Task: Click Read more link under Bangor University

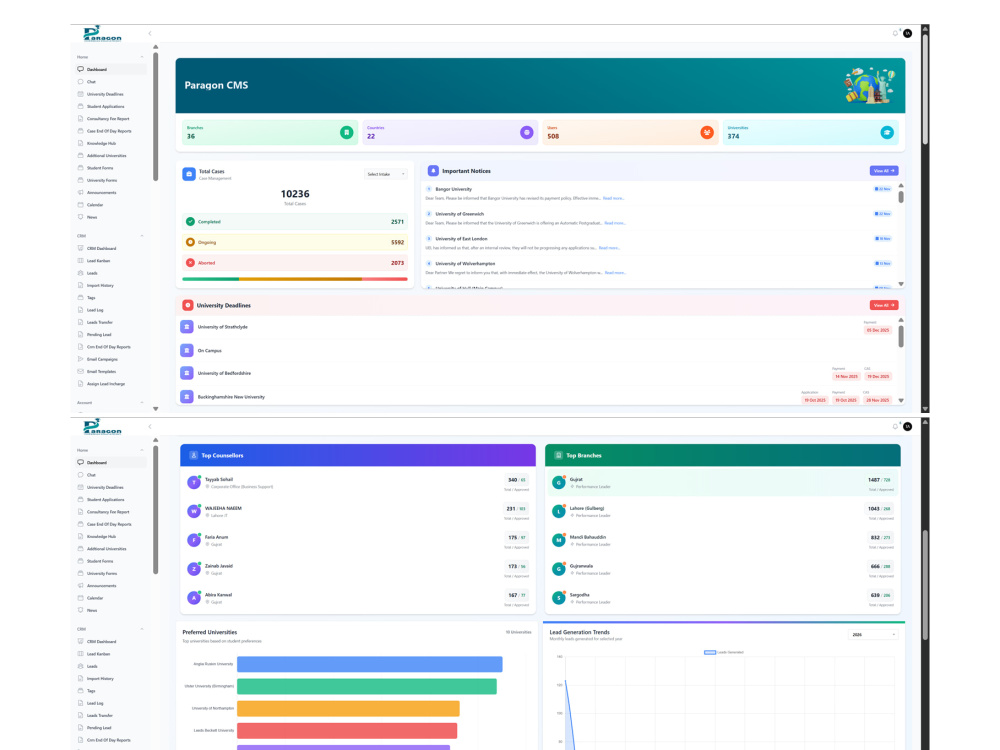Action: click(614, 198)
